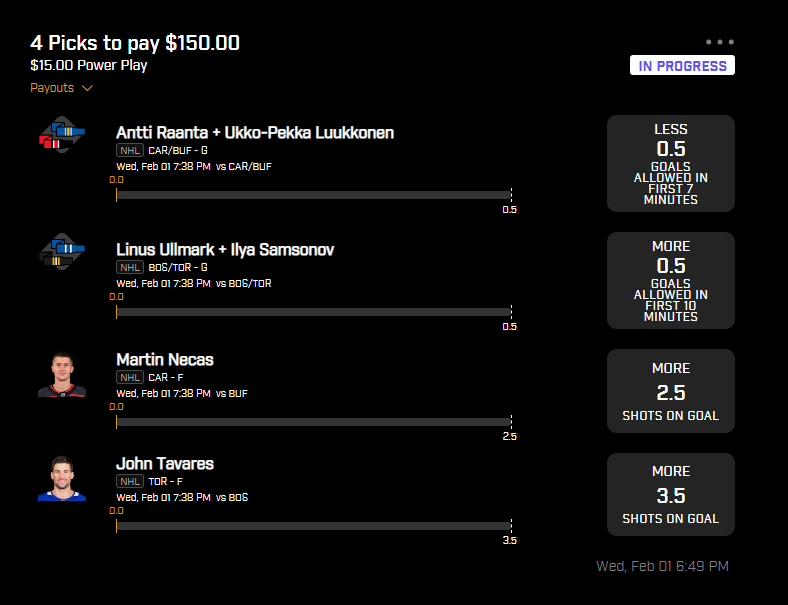Click 2.5 target marker on Necas bar
The image size is (788, 605).
pos(510,437)
